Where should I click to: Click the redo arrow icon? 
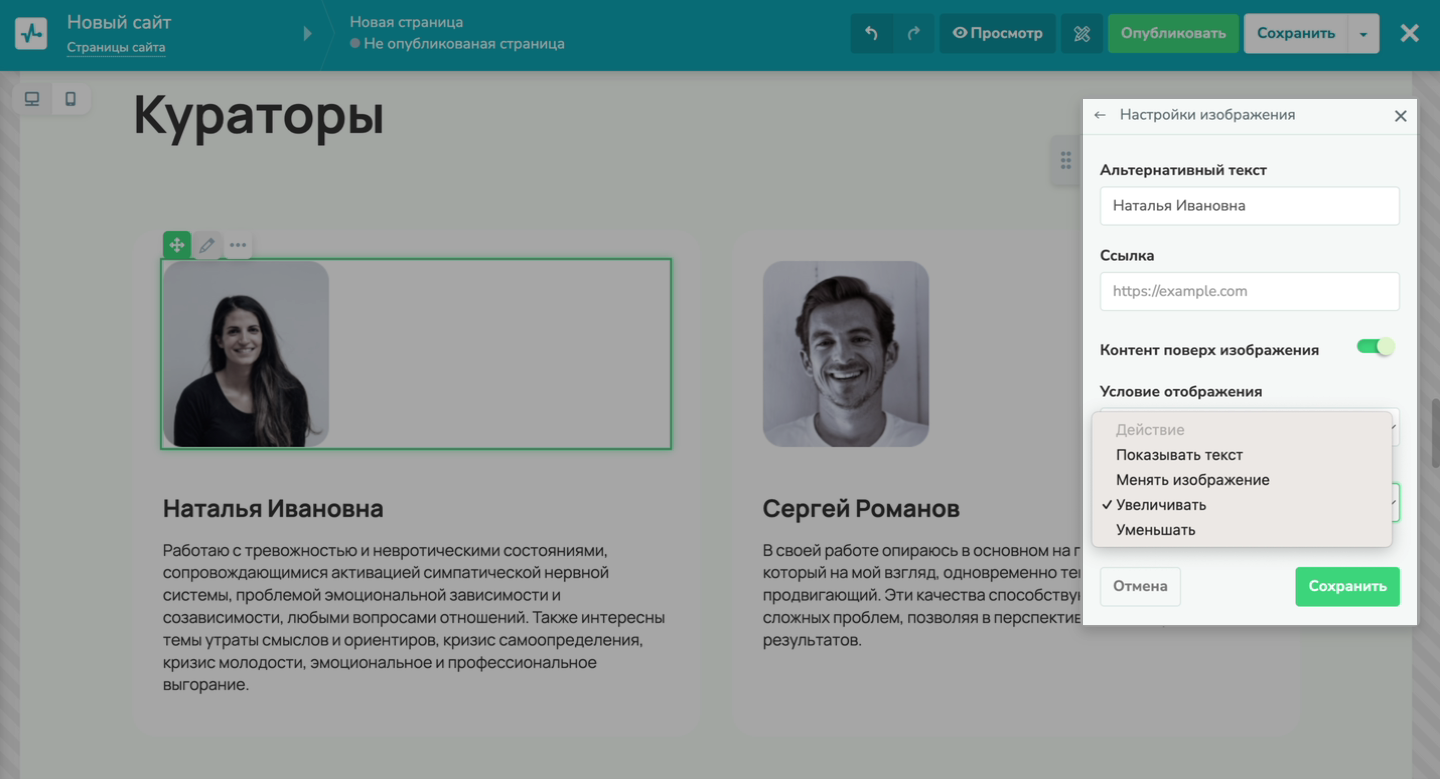pyautogui.click(x=913, y=33)
